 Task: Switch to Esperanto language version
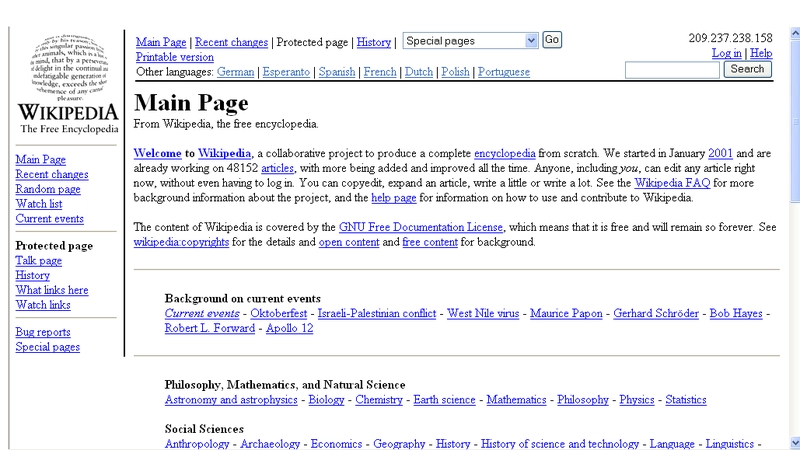pos(286,72)
